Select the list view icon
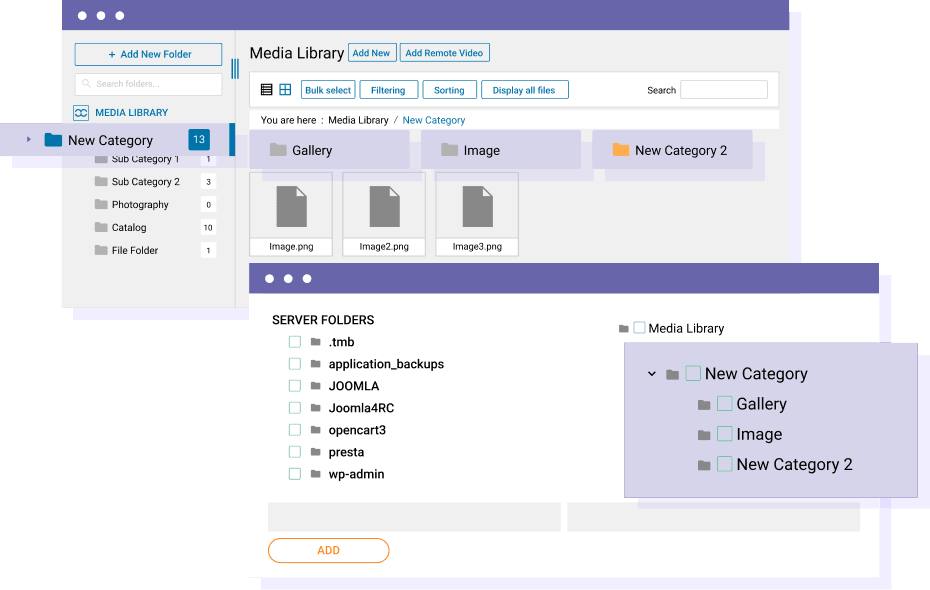930x590 pixels. point(266,89)
